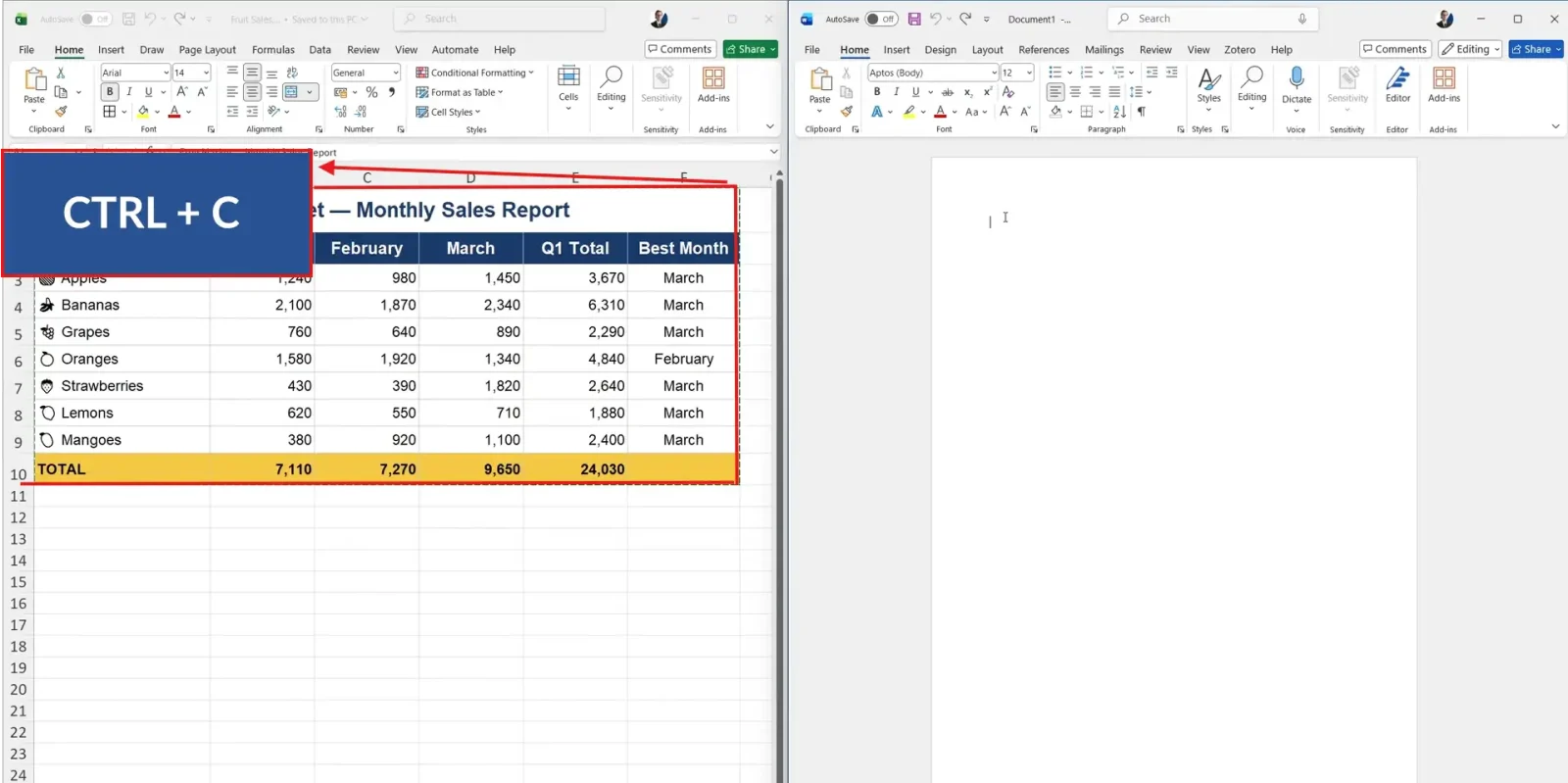The width and height of the screenshot is (1568, 783).
Task: Click Sort icon in Word Paragraph group
Action: tap(1119, 112)
